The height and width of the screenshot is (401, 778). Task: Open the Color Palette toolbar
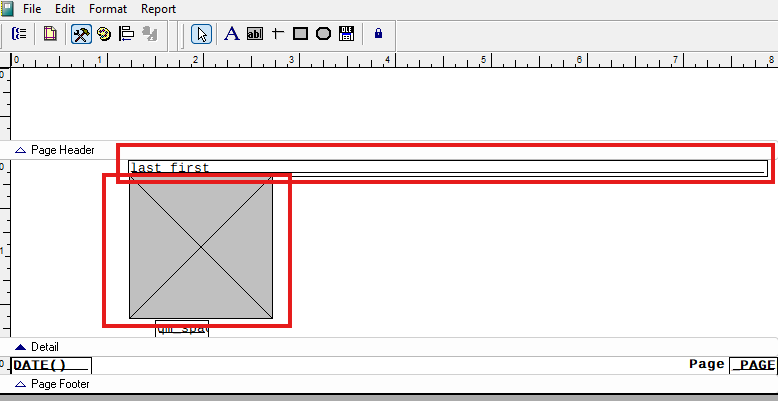click(103, 34)
